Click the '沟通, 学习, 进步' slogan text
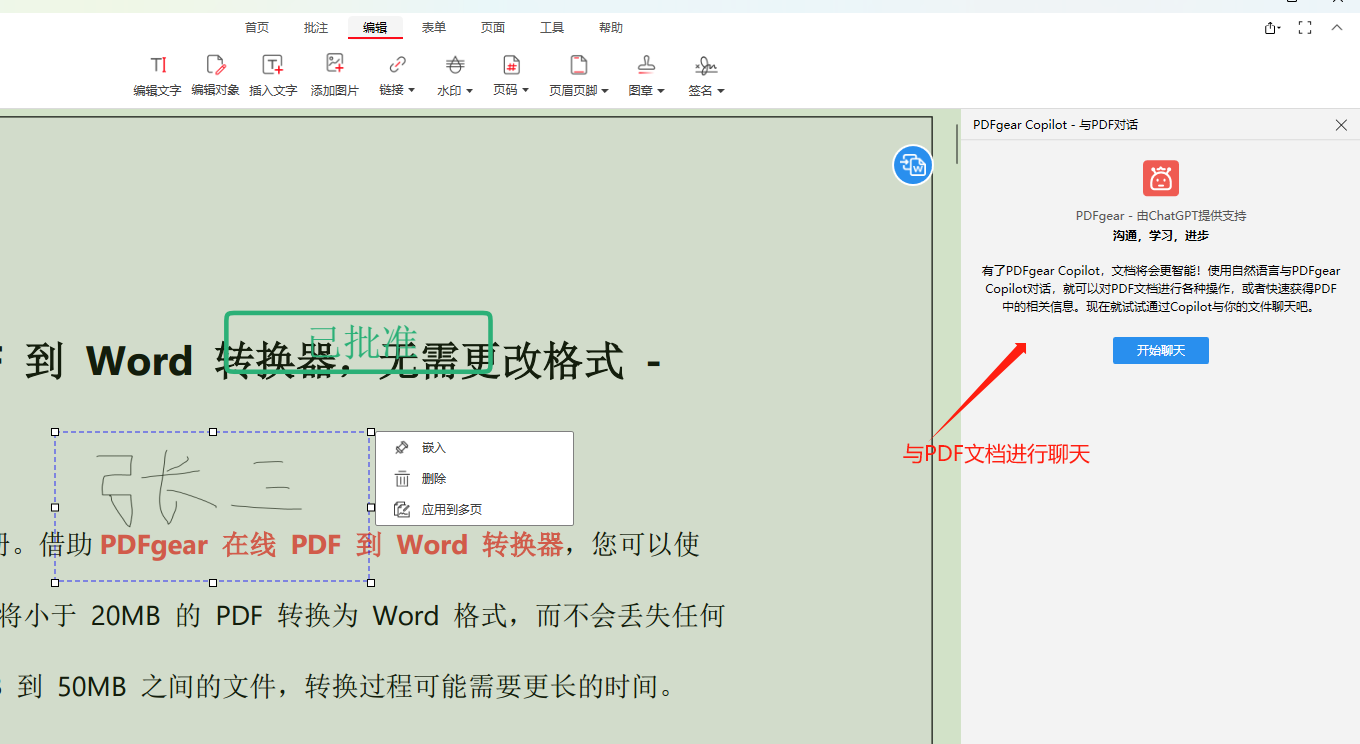The width and height of the screenshot is (1360, 744). click(1161, 235)
